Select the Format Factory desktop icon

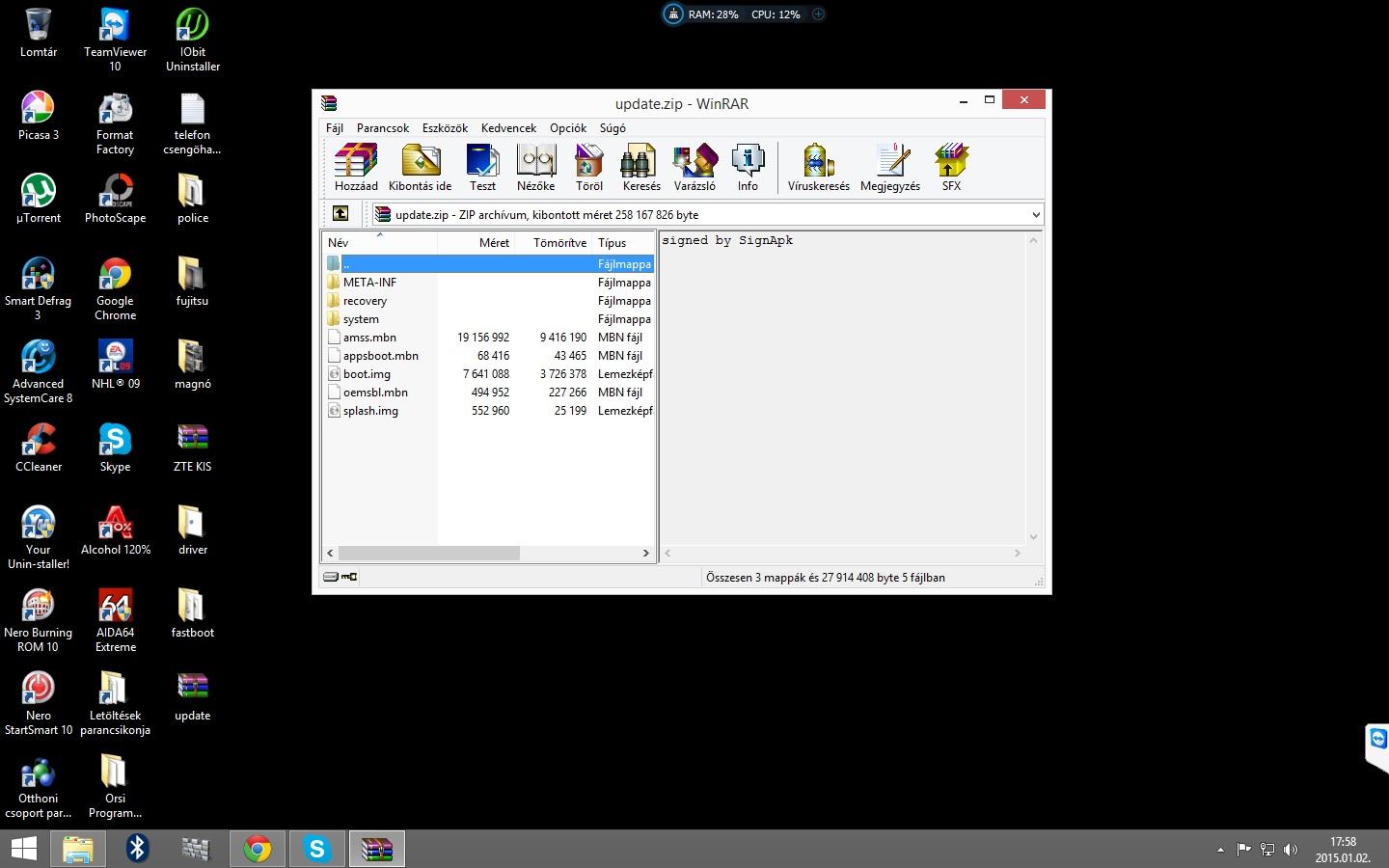click(x=115, y=123)
